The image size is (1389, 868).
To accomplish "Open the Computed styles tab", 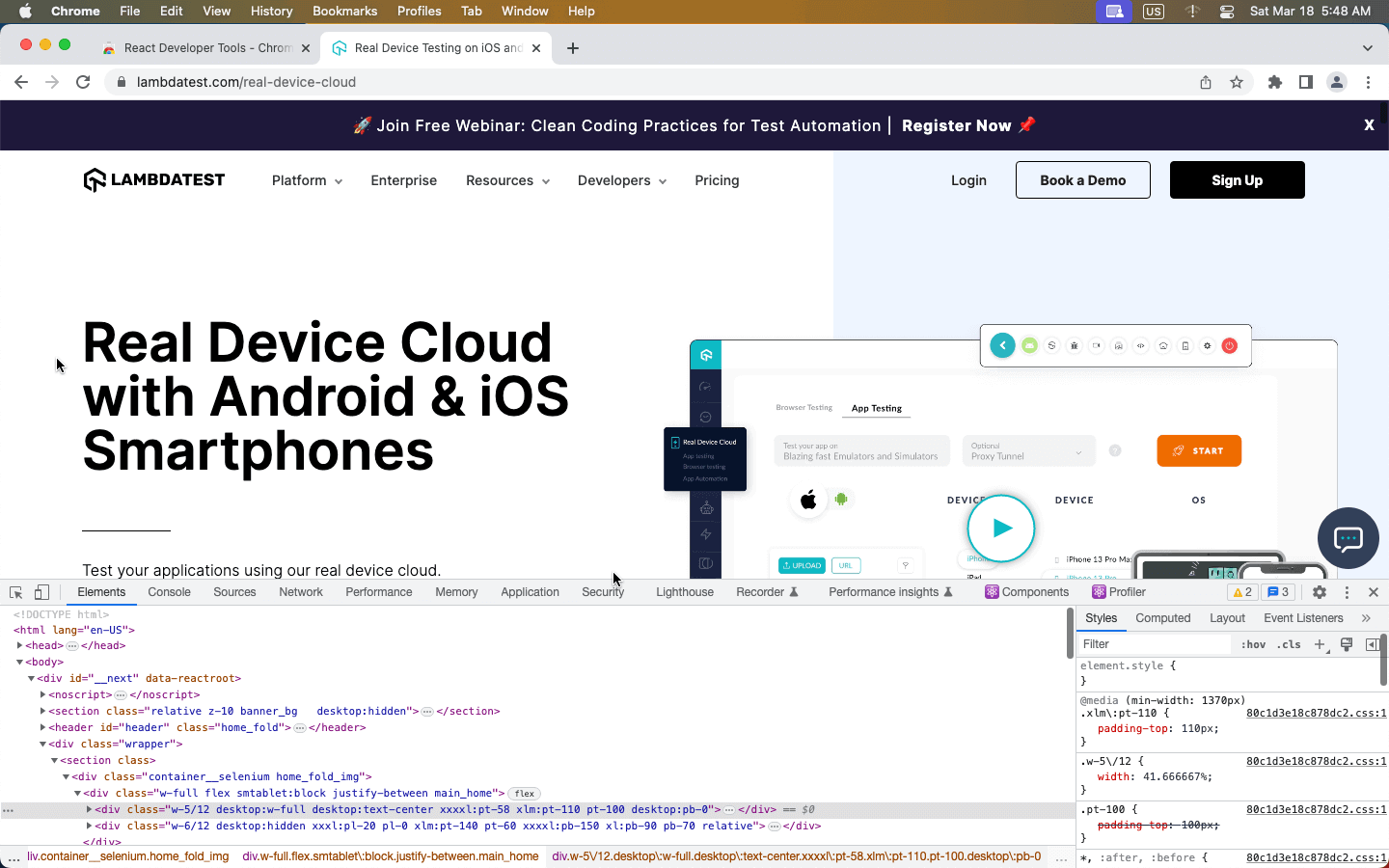I will tap(1163, 618).
